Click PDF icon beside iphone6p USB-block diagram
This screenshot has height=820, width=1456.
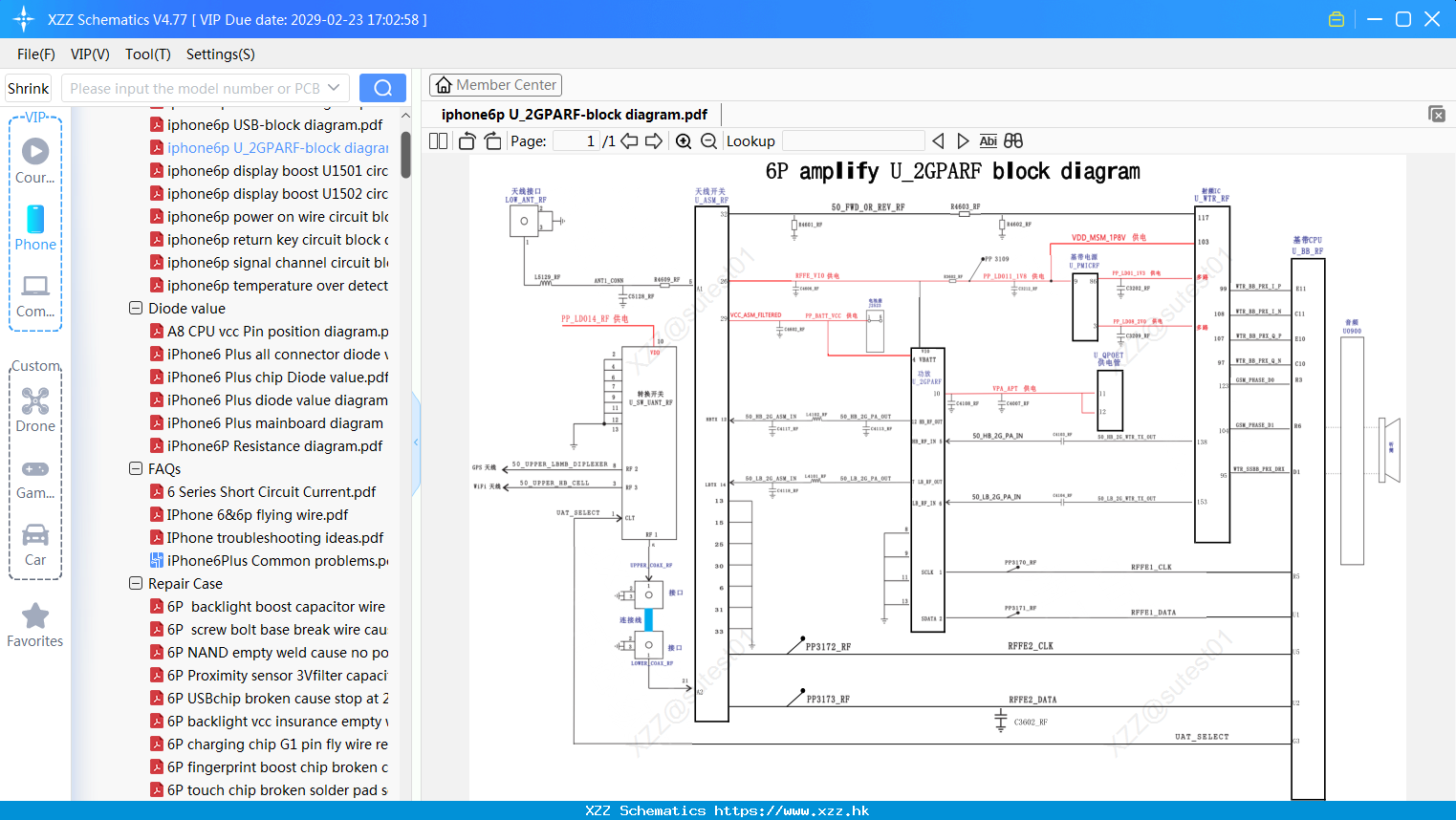pyautogui.click(x=157, y=124)
